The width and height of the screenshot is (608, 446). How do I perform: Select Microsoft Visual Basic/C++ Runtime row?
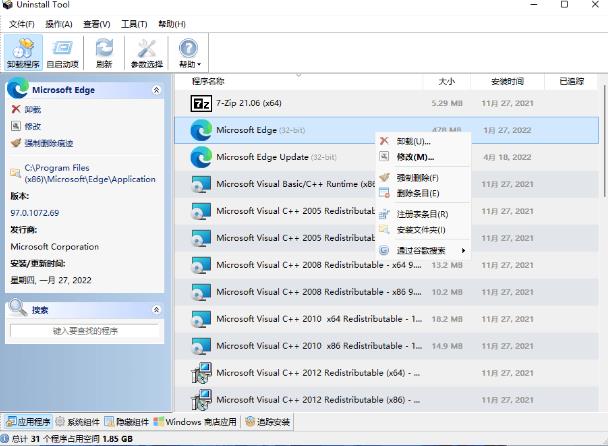click(386, 184)
